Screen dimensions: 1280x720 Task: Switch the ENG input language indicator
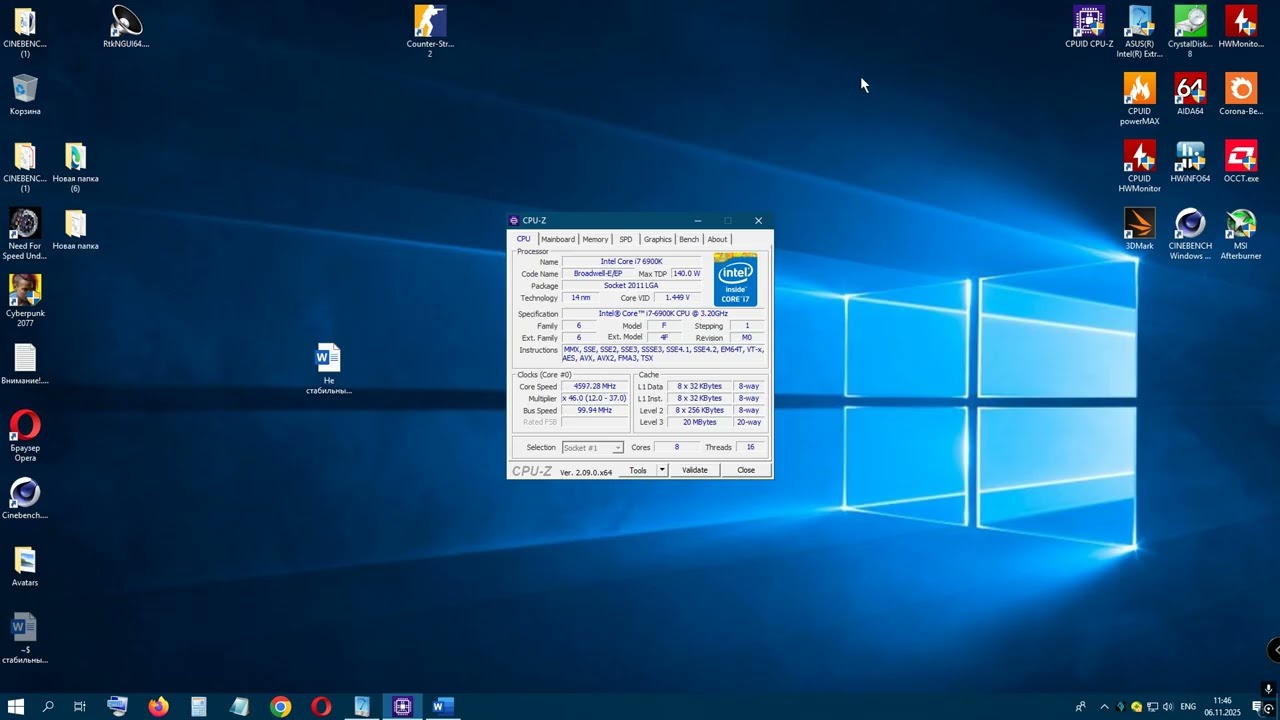tap(1188, 707)
